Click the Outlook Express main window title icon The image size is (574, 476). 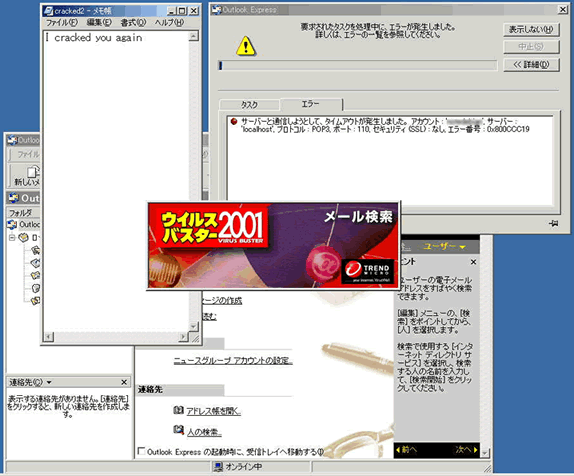pos(12,140)
